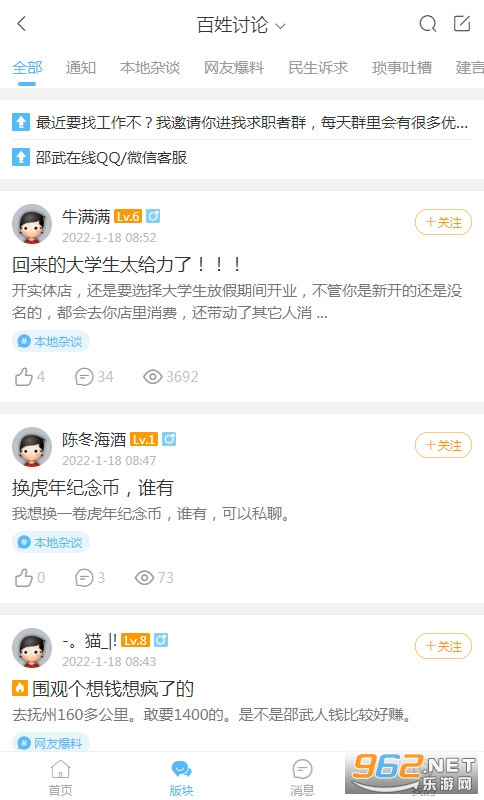Viewport: 484px width, 800px height.
Task: Go back using the top-left arrow
Action: (x=21, y=23)
